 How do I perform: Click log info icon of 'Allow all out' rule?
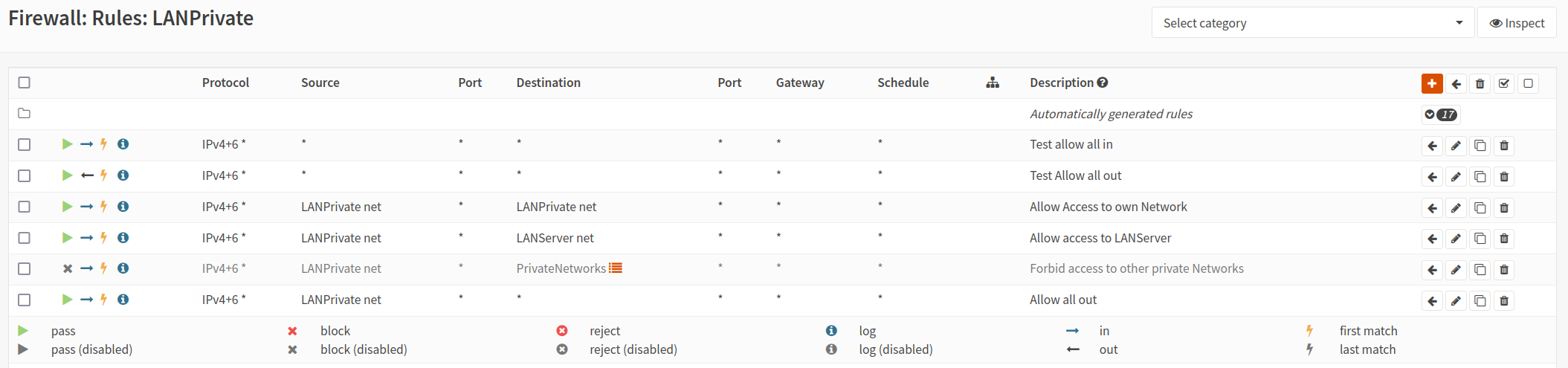(123, 300)
